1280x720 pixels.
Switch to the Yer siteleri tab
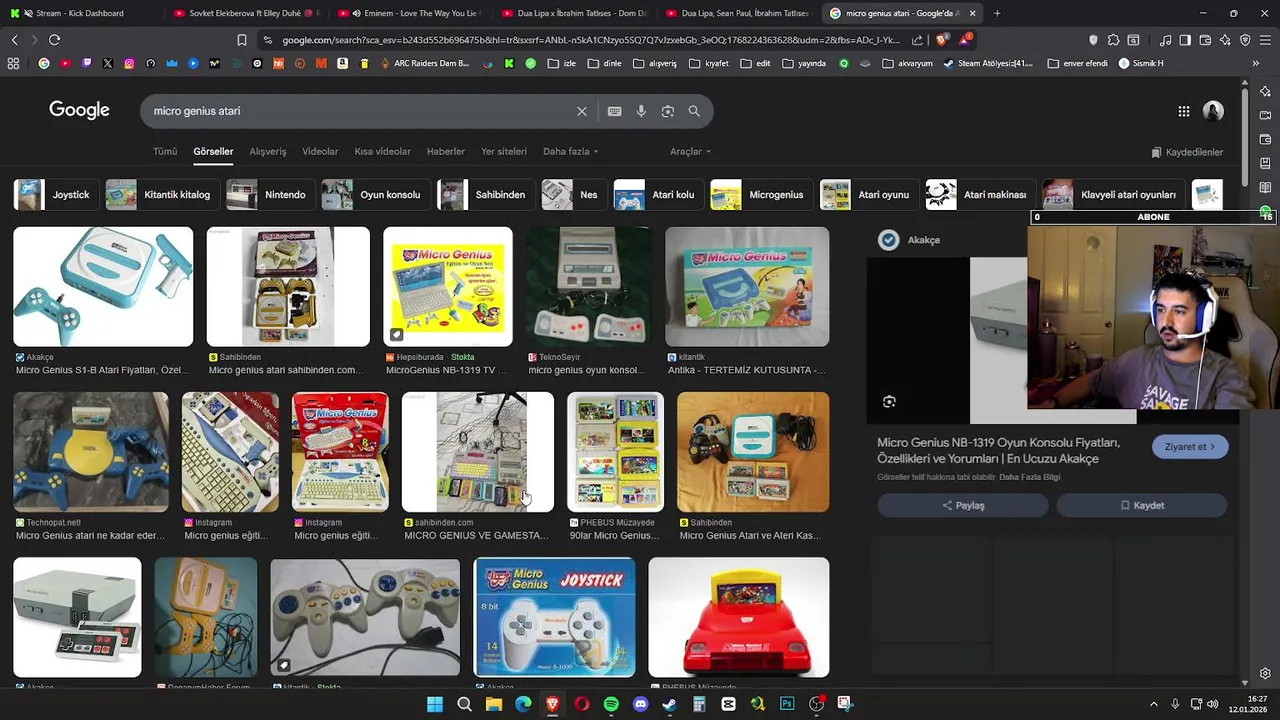(x=504, y=152)
